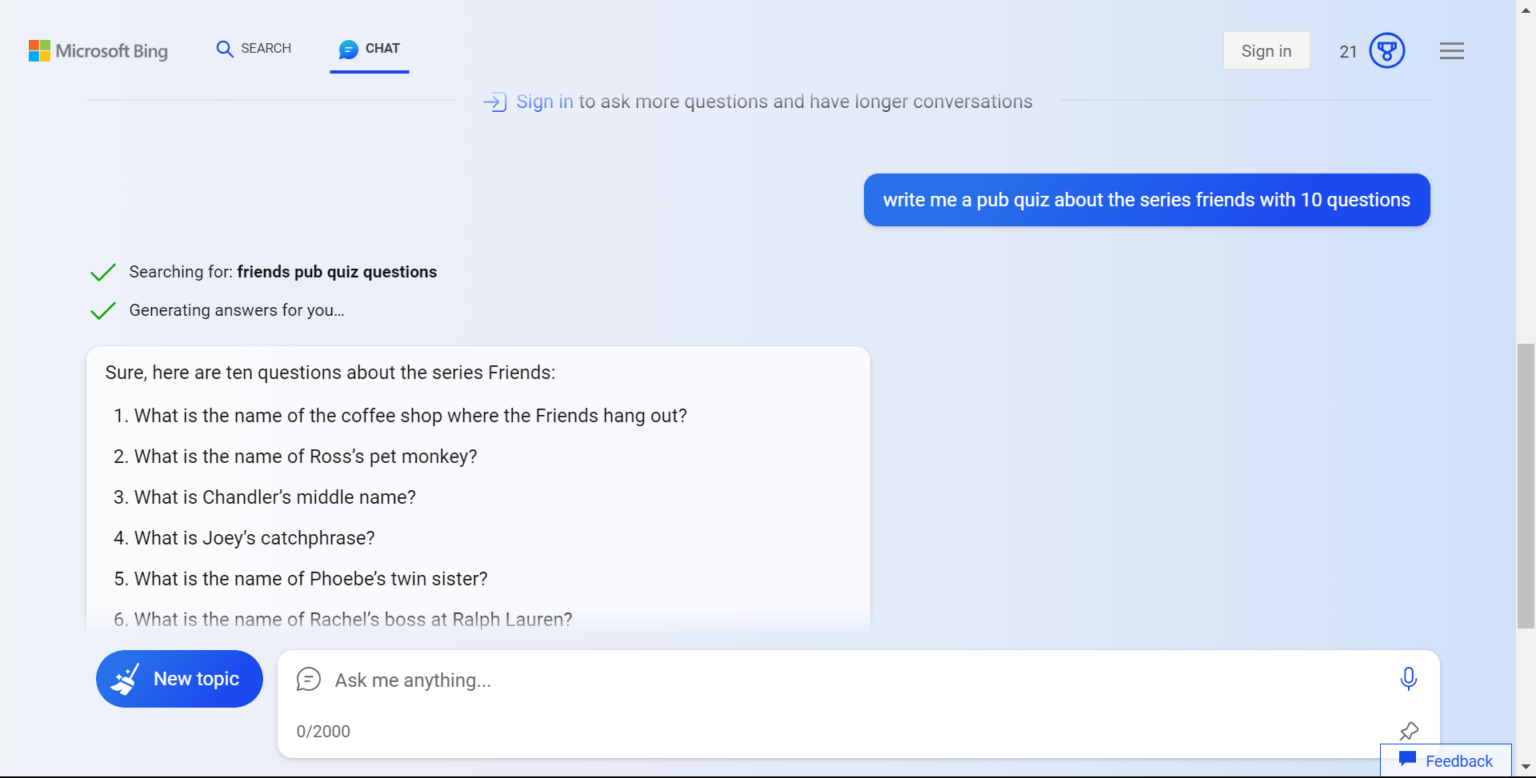Viewport: 1536px width, 778px height.
Task: Click the sign-in arrow icon above the chat
Action: (495, 101)
